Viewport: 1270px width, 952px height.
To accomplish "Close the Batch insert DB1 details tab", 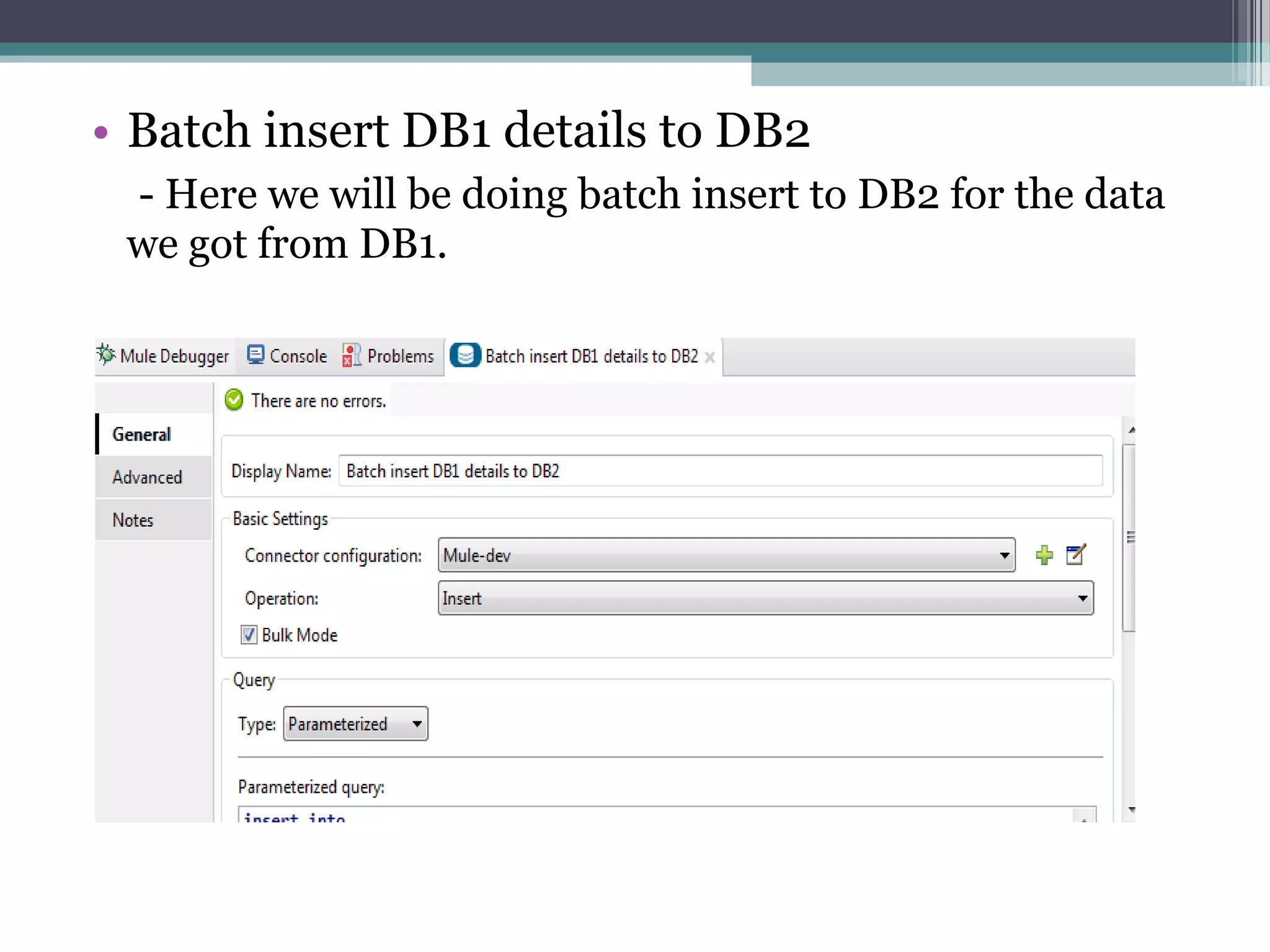I will [x=710, y=358].
